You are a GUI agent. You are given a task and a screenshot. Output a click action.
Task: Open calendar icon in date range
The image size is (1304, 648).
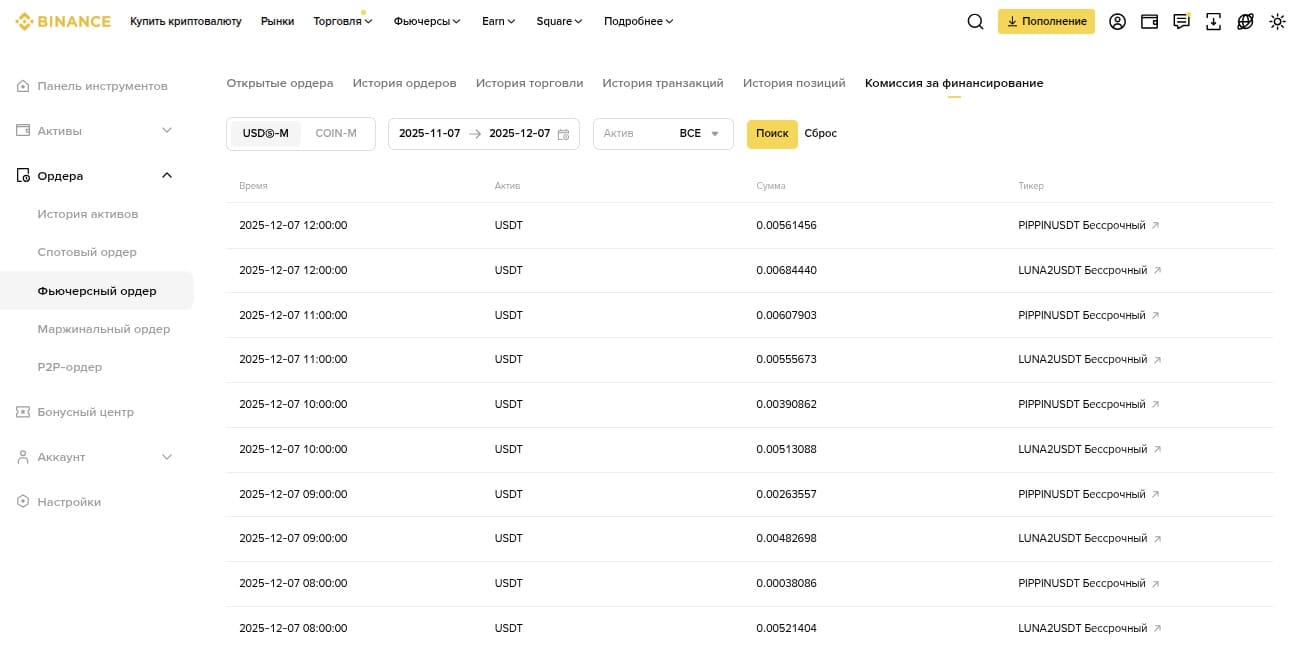[x=563, y=134]
